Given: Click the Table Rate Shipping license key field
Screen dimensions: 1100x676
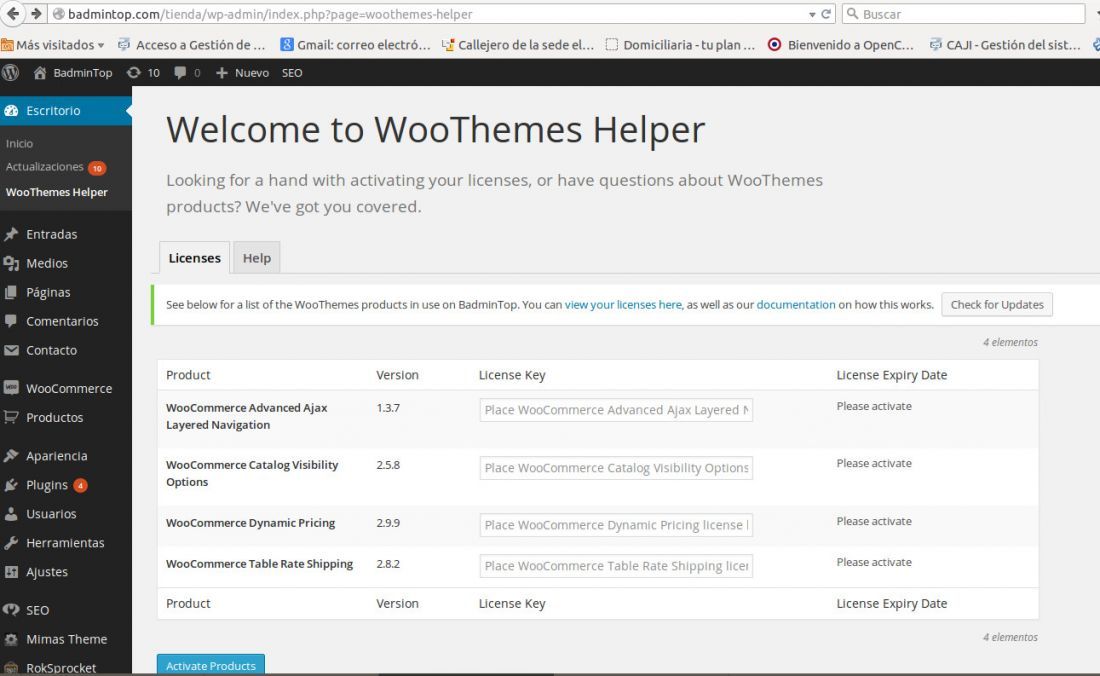Looking at the screenshot, I should (x=616, y=566).
